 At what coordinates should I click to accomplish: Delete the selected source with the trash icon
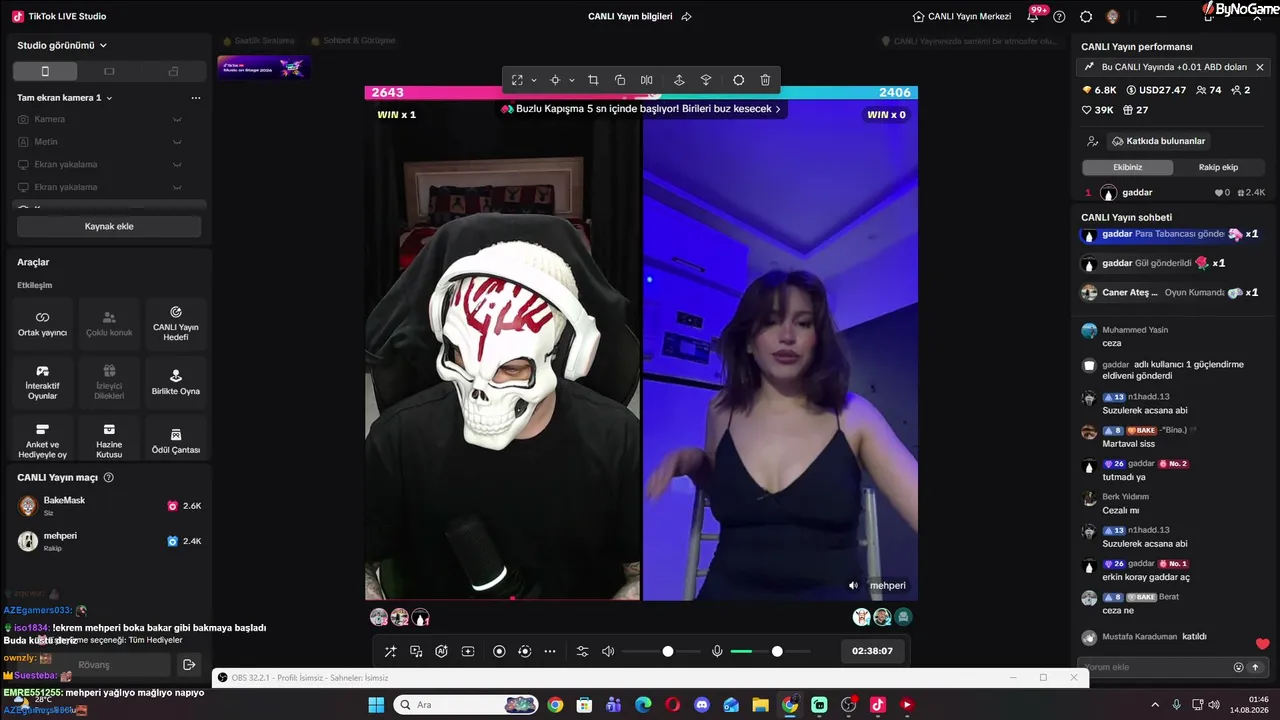(765, 80)
